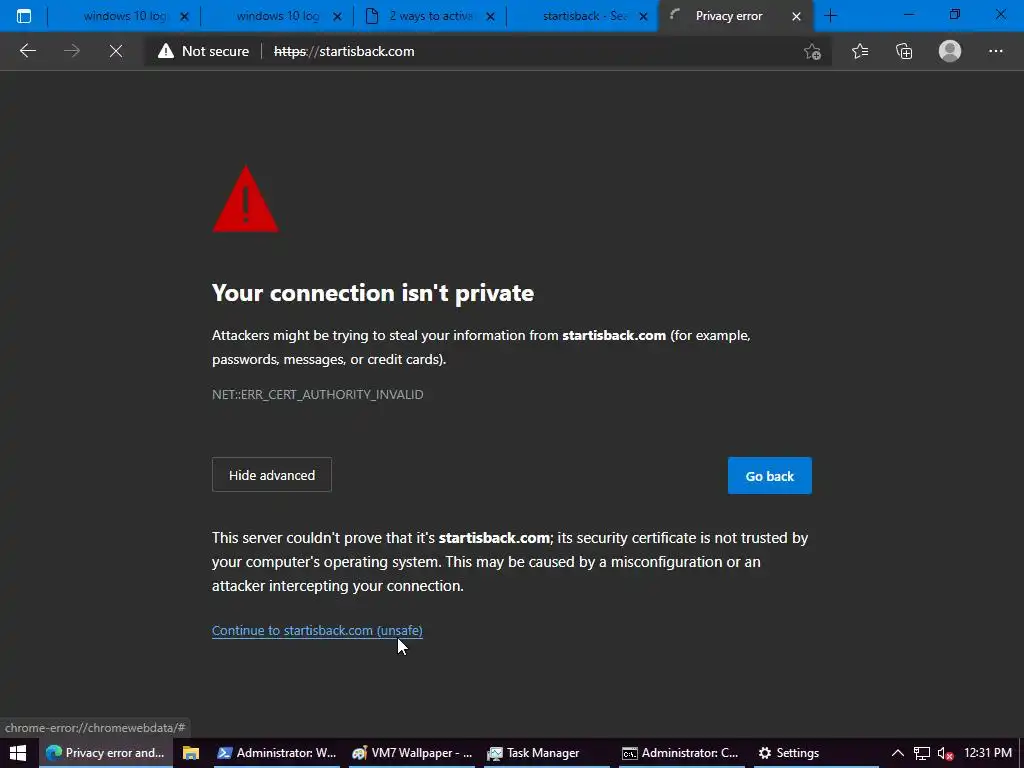
Task: Click the muted volume tray icon
Action: tap(945, 753)
